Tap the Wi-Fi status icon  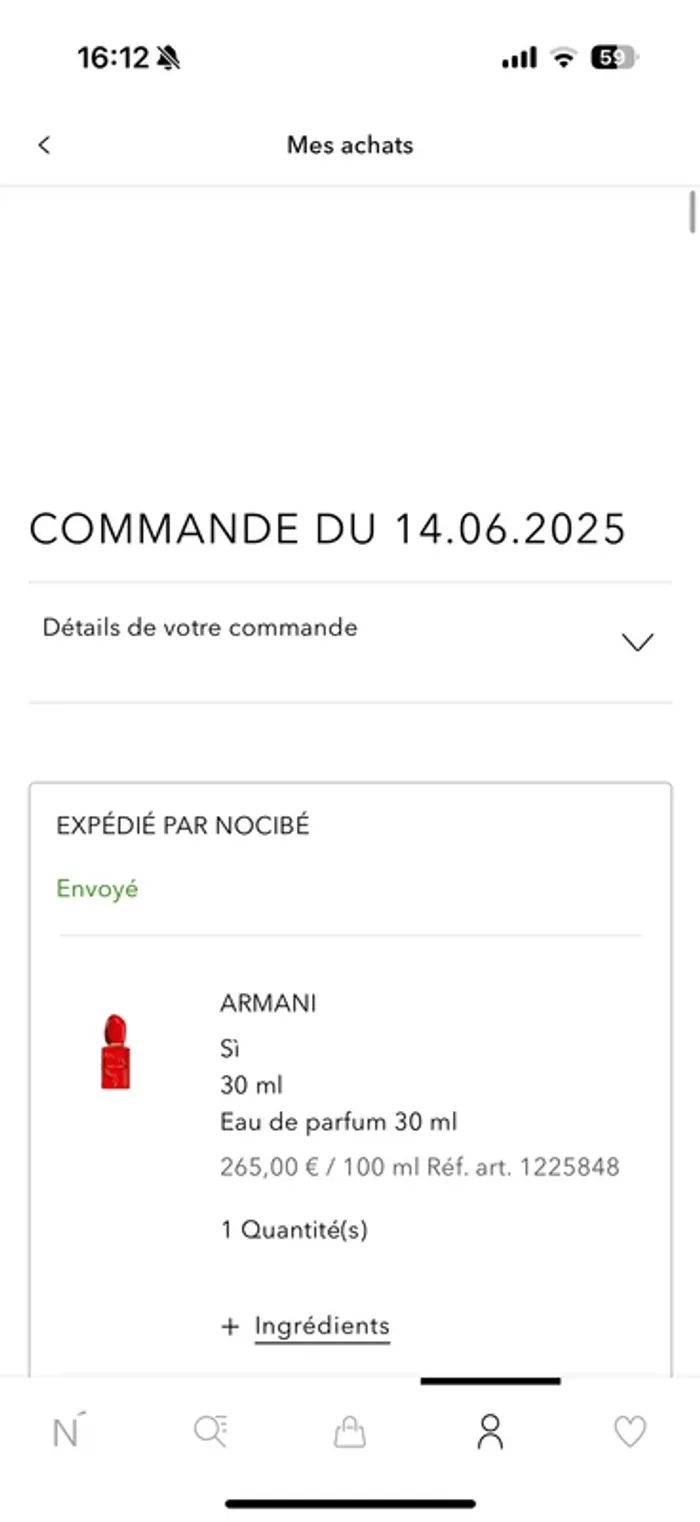pos(564,58)
